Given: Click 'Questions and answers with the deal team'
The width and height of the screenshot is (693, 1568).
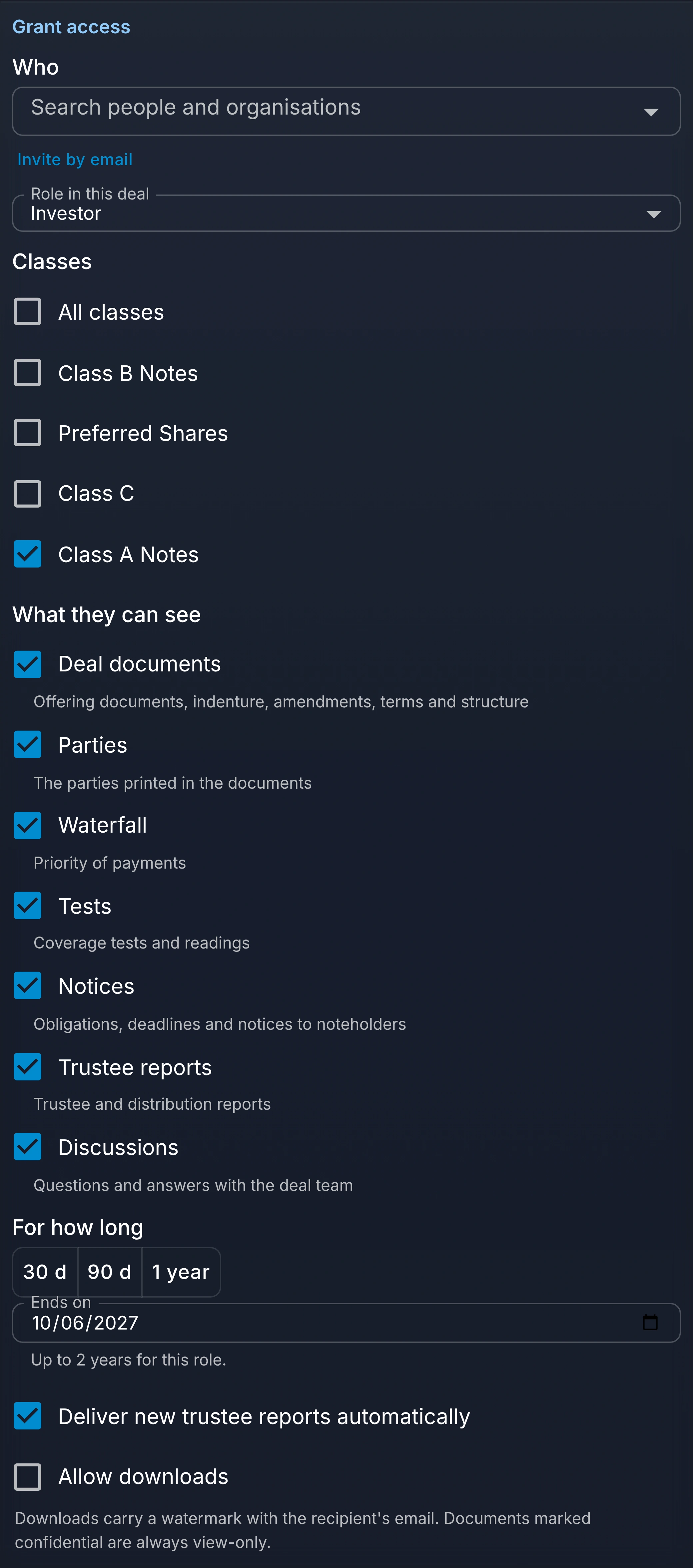Looking at the screenshot, I should (x=193, y=1185).
